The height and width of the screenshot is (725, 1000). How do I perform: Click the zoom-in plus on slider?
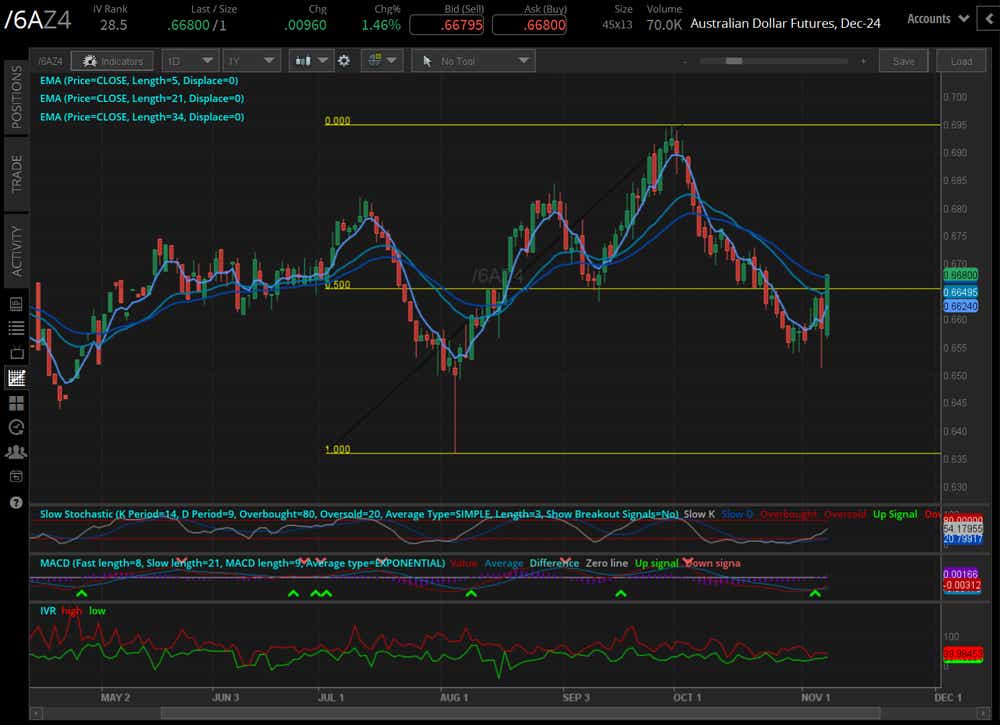[x=862, y=62]
